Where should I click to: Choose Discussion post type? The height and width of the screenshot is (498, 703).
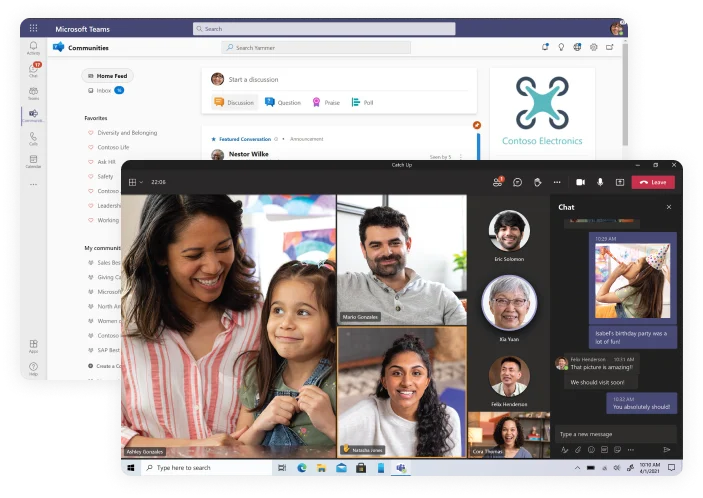pyautogui.click(x=234, y=102)
